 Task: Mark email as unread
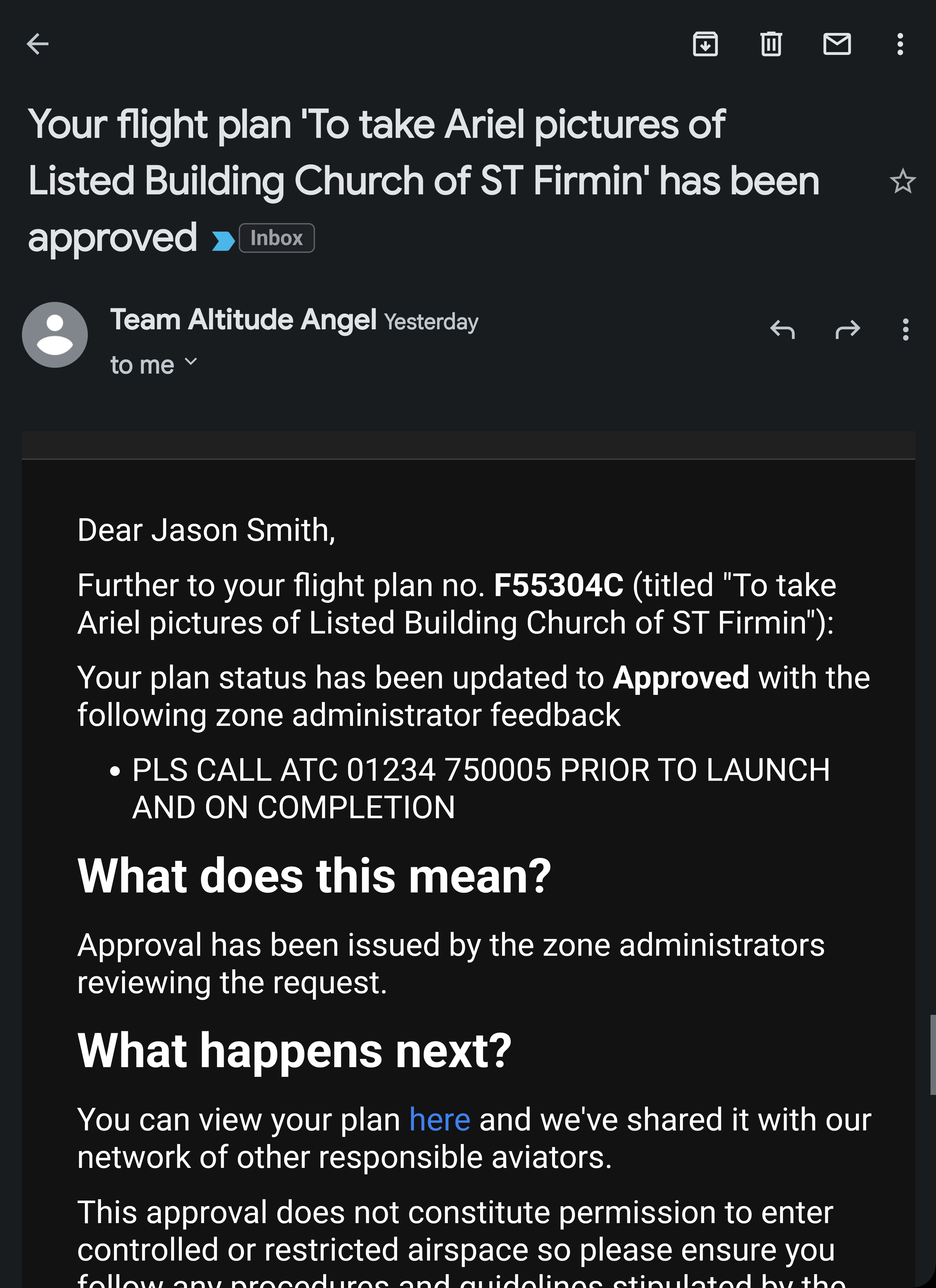[837, 44]
